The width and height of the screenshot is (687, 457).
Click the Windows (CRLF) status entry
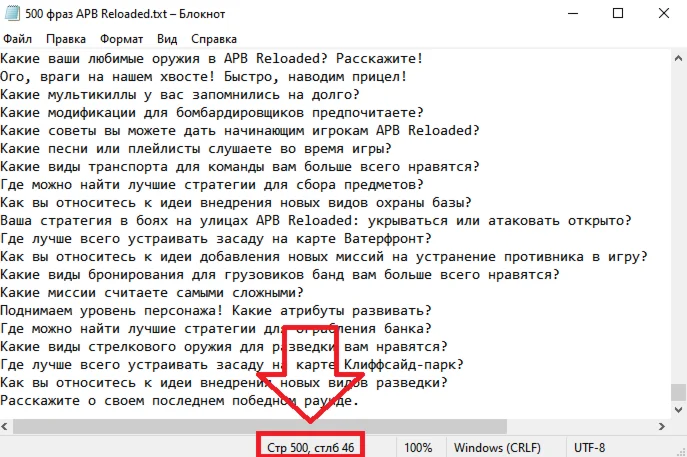[497, 447]
